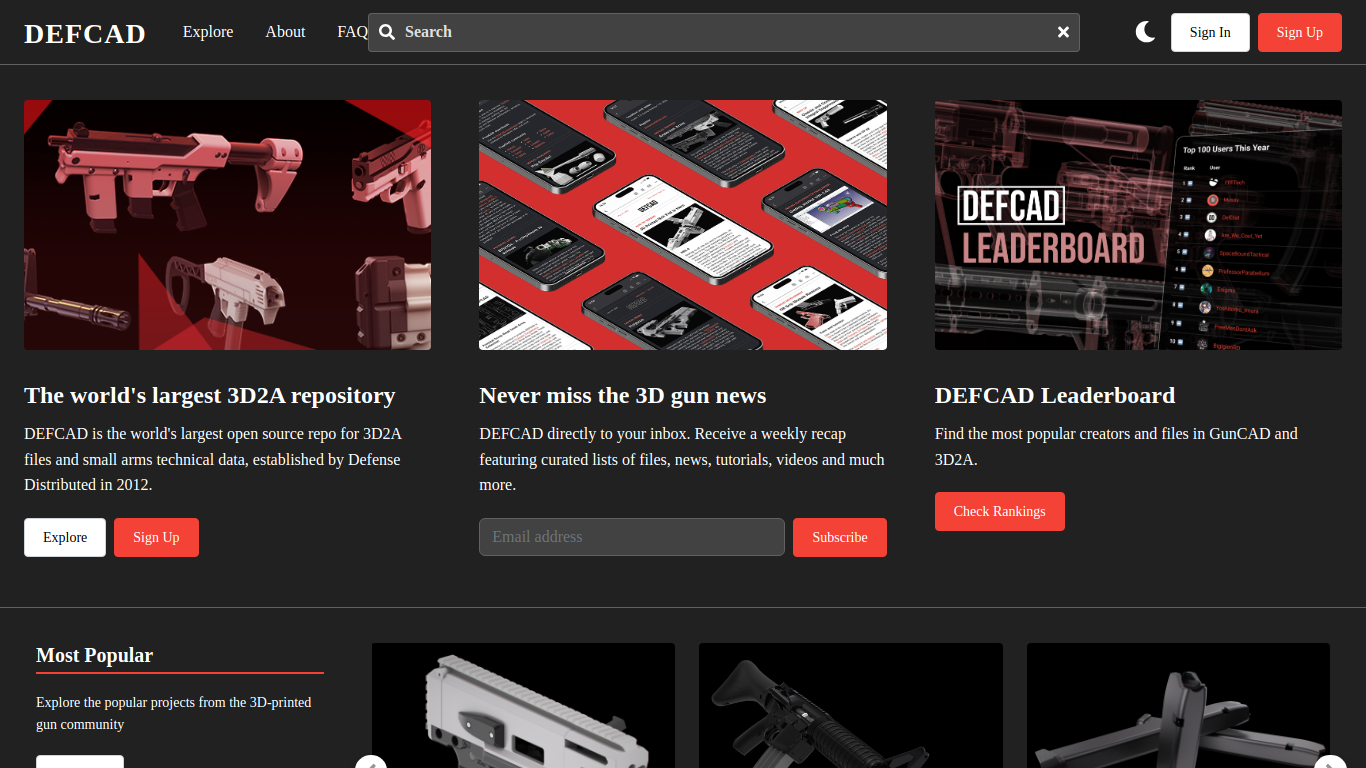The image size is (1366, 768).
Task: Open the magazines project card
Action: (1178, 705)
